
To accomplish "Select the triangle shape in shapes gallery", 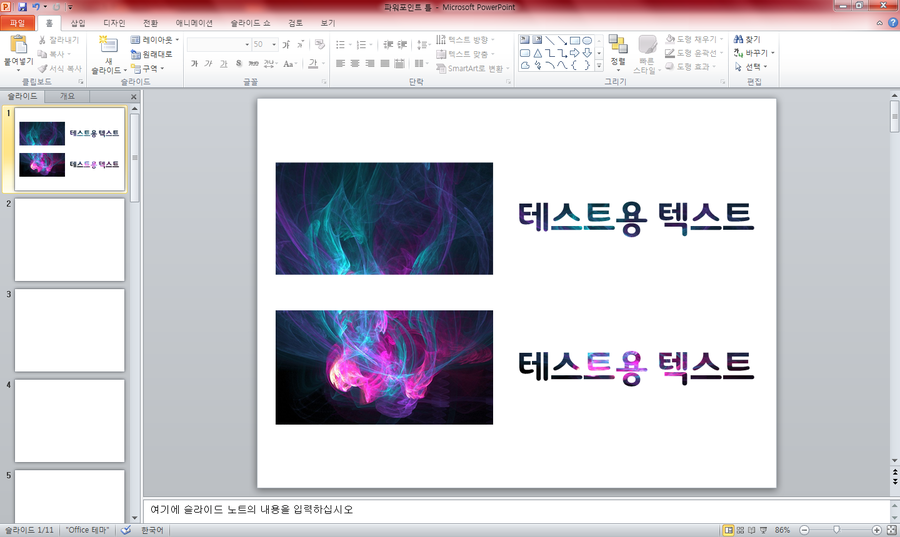I will pyautogui.click(x=537, y=53).
